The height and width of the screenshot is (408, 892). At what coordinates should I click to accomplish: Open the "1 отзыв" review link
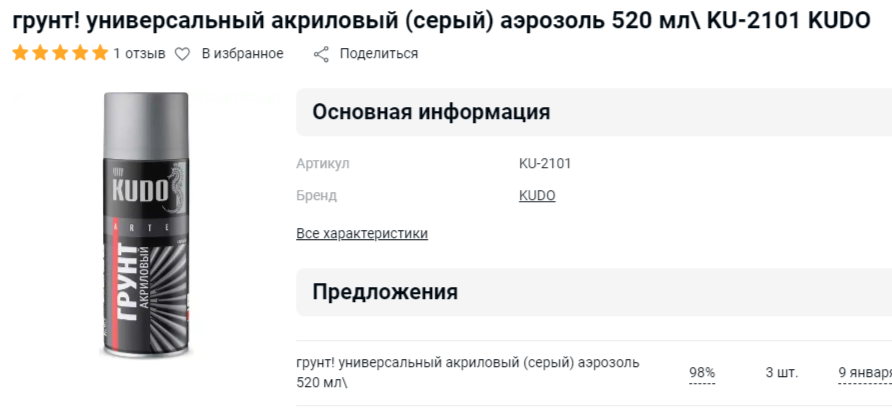coord(139,54)
